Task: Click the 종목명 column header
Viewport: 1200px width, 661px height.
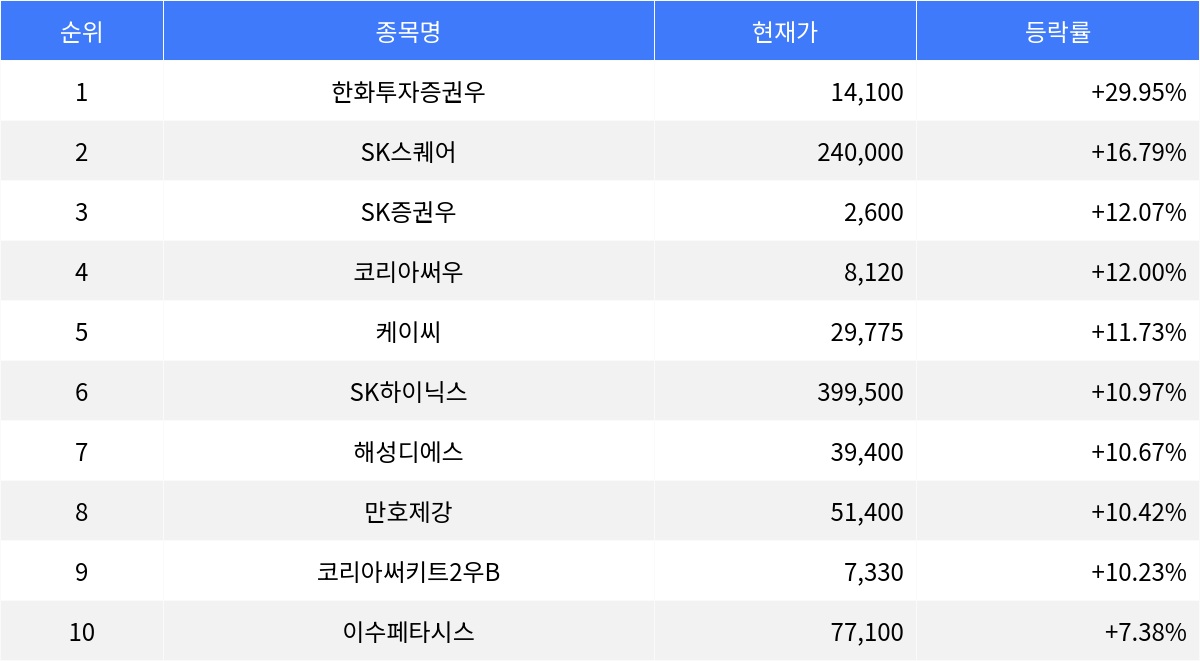Action: [x=408, y=32]
